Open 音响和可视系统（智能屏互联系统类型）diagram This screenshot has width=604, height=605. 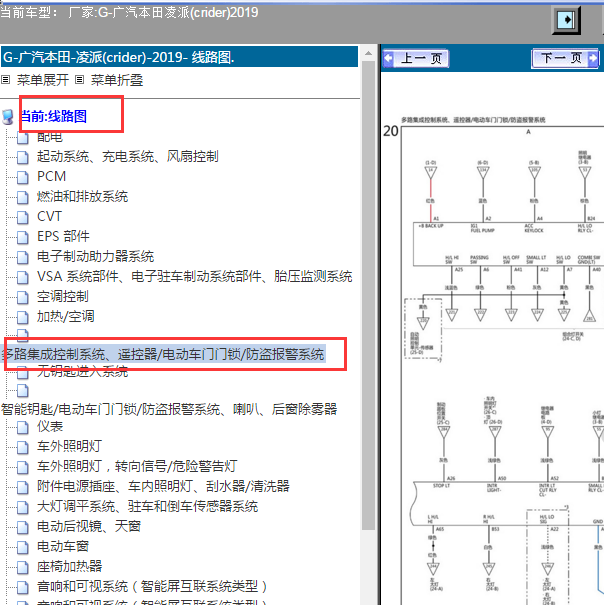pos(153,587)
